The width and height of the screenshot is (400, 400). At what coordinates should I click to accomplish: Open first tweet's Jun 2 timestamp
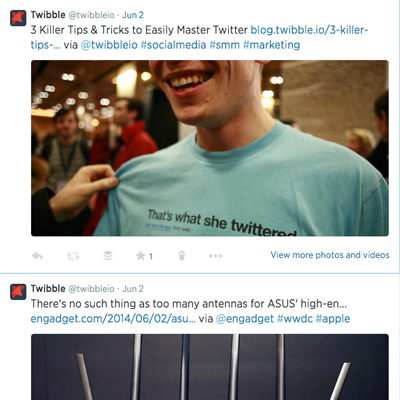133,15
